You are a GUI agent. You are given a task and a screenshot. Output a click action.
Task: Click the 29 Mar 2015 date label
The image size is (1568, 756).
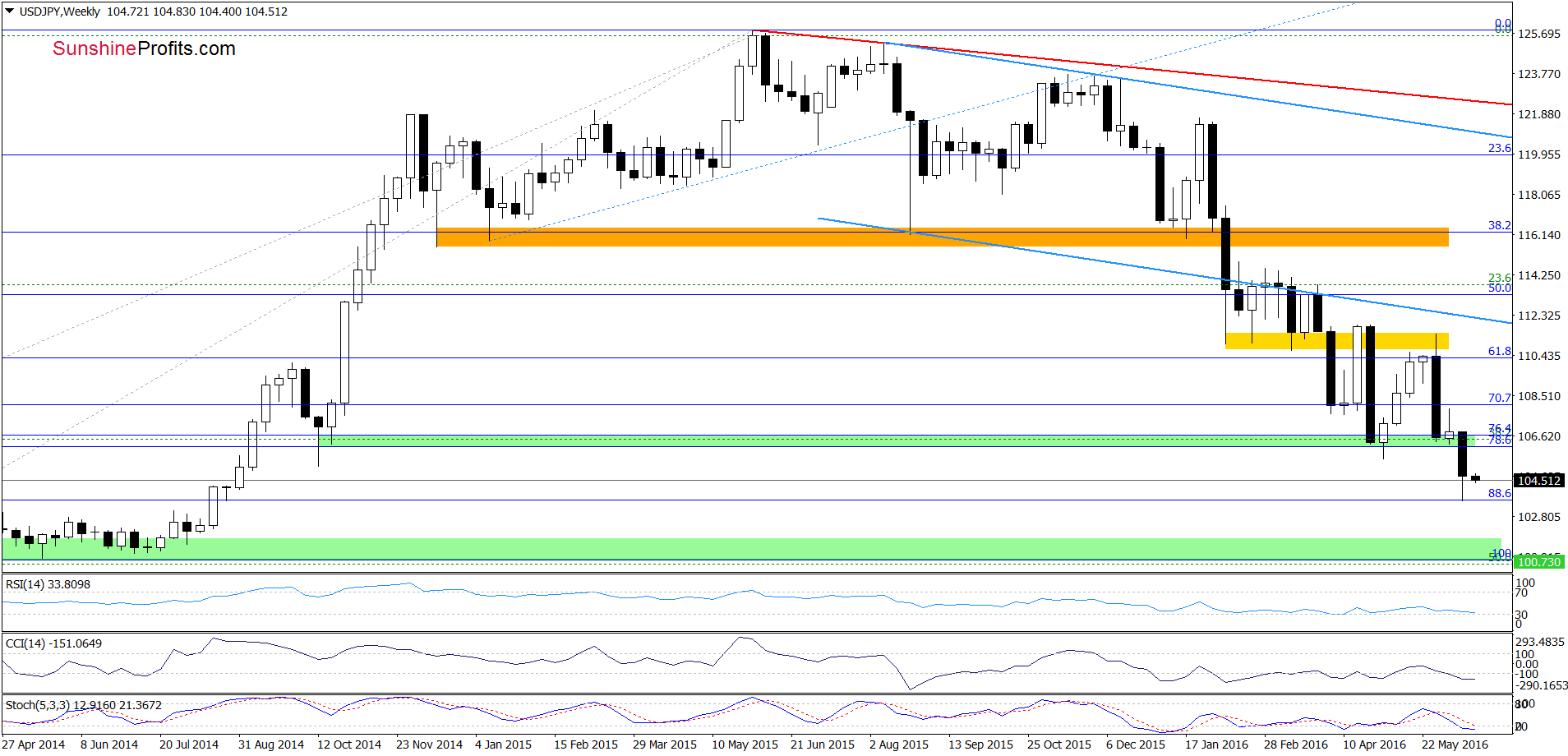point(665,744)
